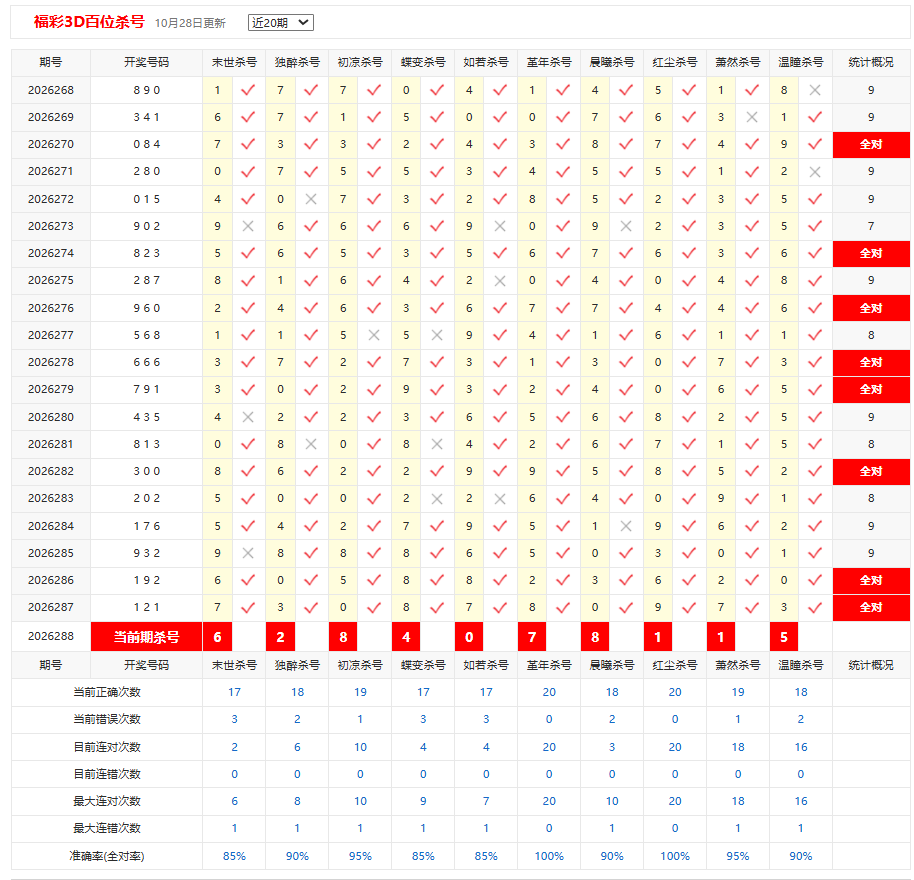Click gray X under 如若杀号 in row 2026275
This screenshot has height=880, width=914.
pos(500,280)
